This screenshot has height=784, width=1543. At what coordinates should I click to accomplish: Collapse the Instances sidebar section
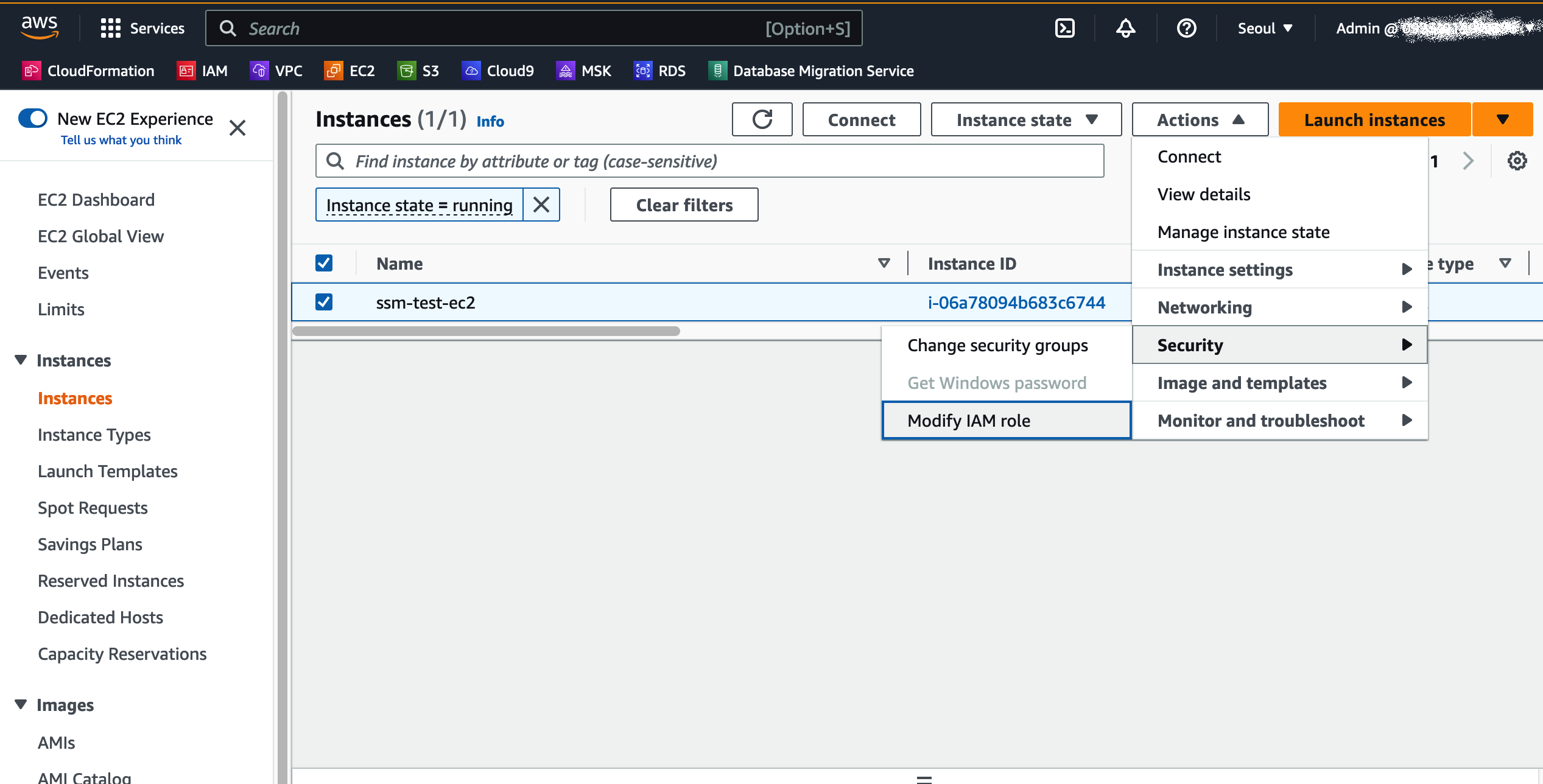pyautogui.click(x=21, y=360)
